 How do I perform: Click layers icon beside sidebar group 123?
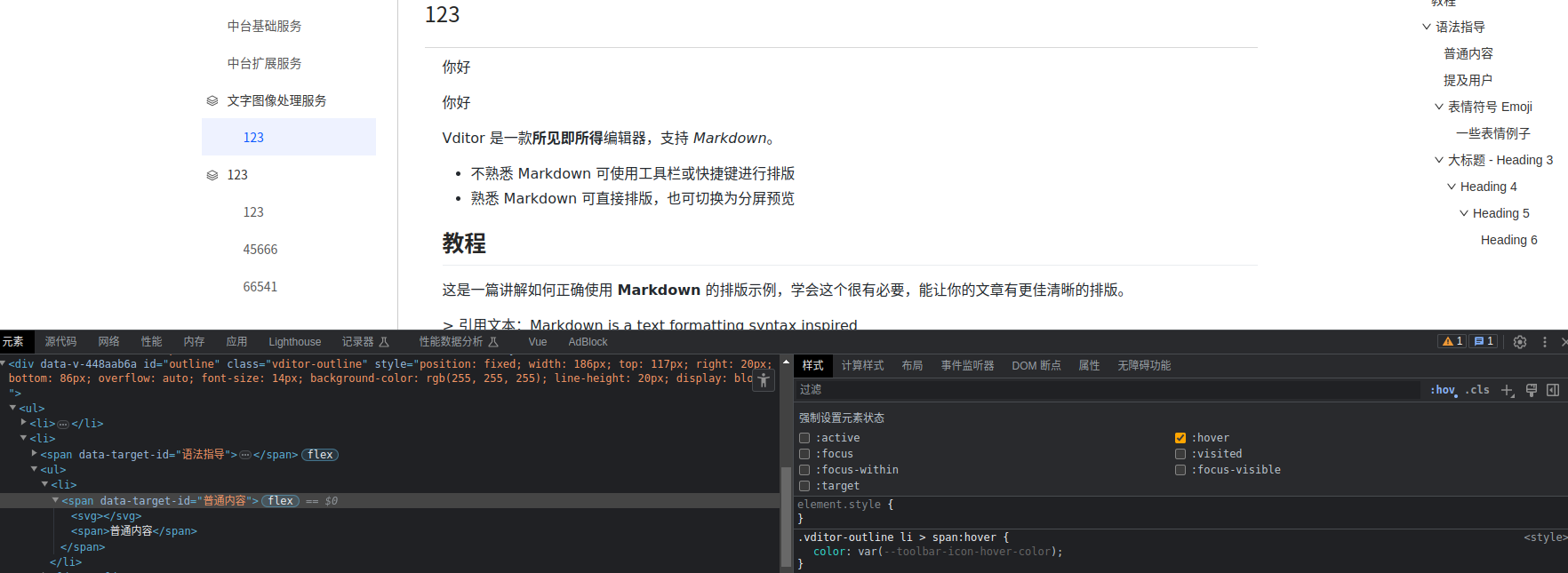[x=212, y=175]
